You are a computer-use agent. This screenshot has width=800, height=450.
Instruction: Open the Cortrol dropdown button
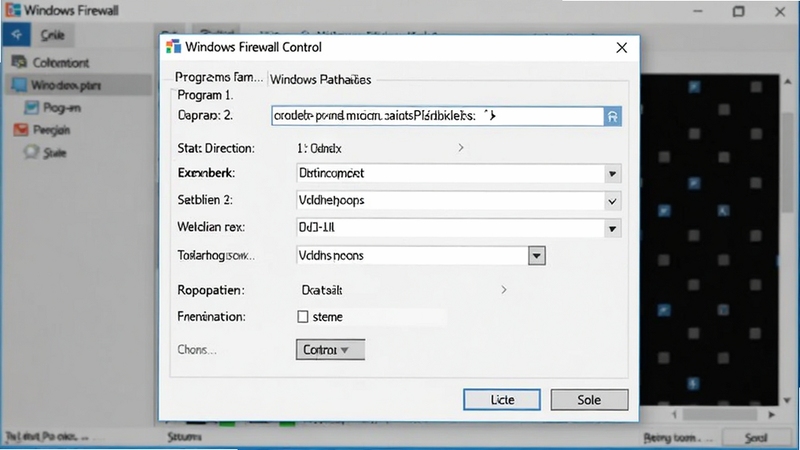(330, 350)
